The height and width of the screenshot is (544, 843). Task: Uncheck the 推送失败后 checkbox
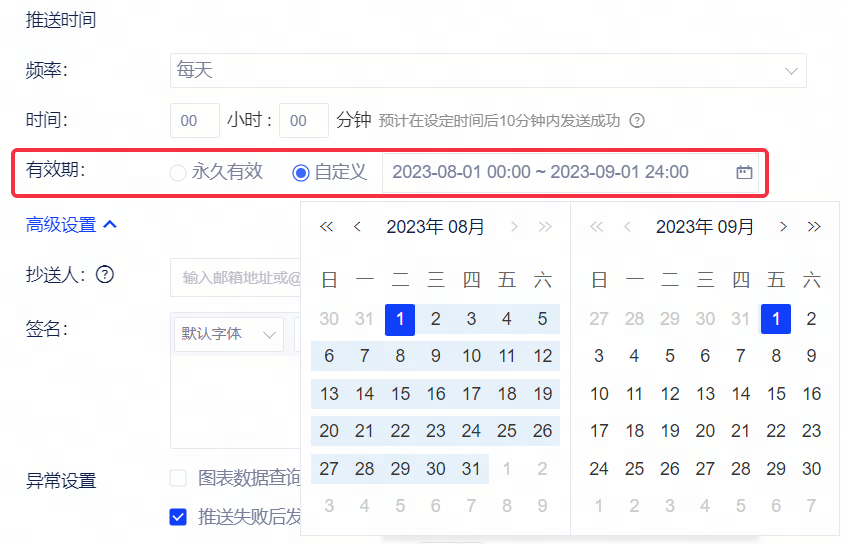coord(178,517)
